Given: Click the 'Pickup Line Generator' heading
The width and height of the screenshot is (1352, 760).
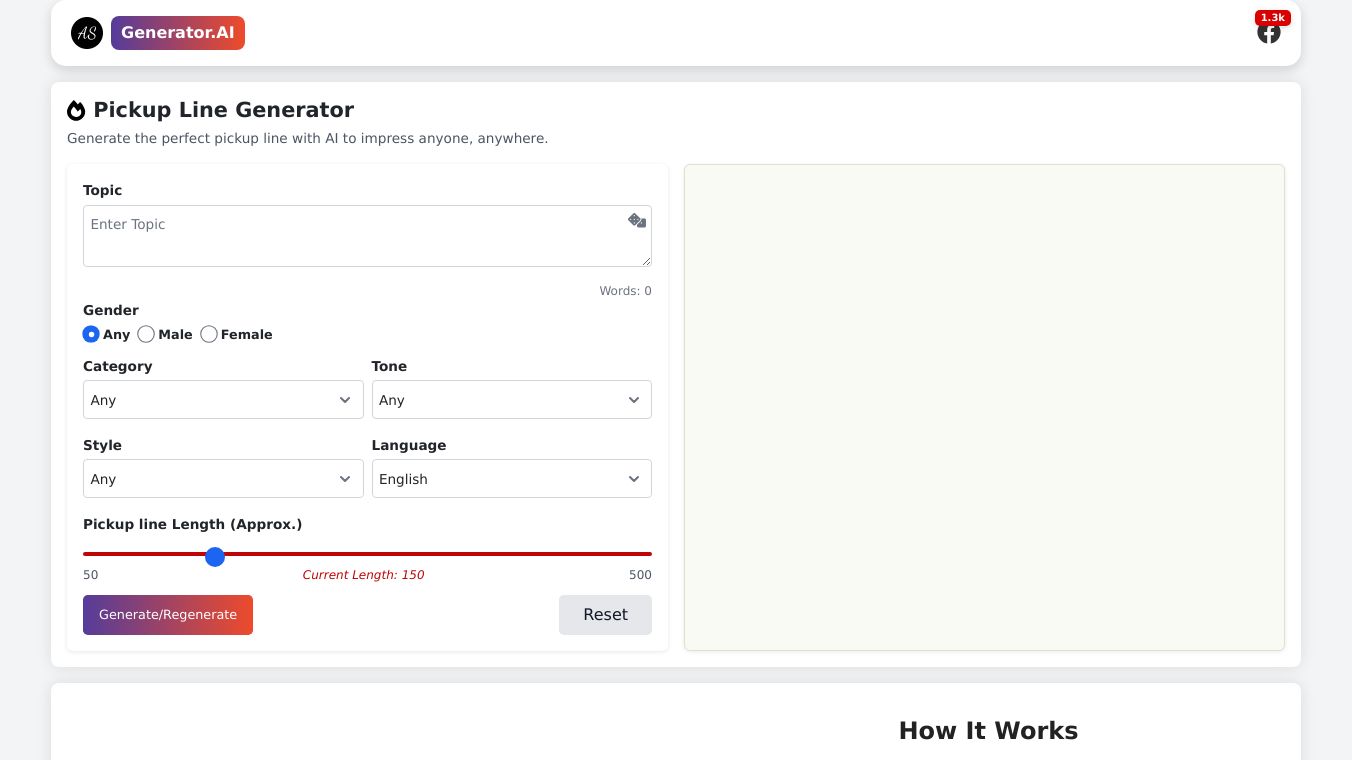Looking at the screenshot, I should 223,110.
